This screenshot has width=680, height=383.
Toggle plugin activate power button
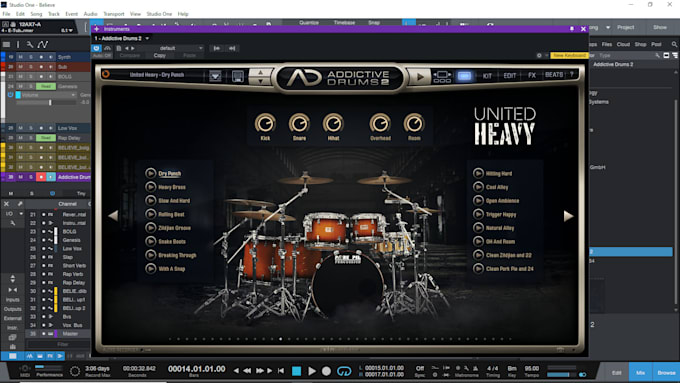[x=96, y=48]
